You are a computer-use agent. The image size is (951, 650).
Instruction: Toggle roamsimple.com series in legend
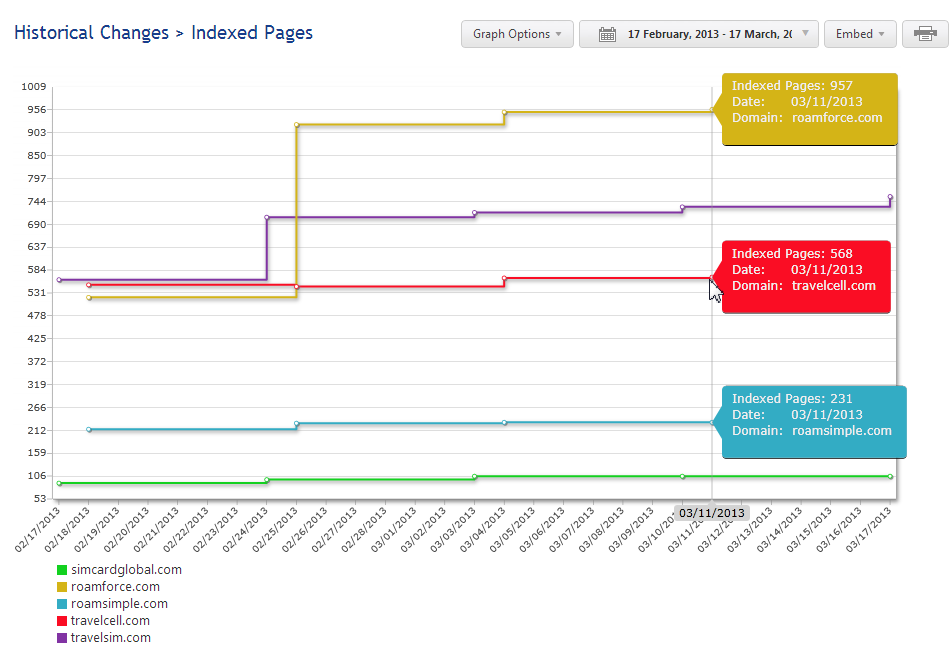pyautogui.click(x=119, y=604)
